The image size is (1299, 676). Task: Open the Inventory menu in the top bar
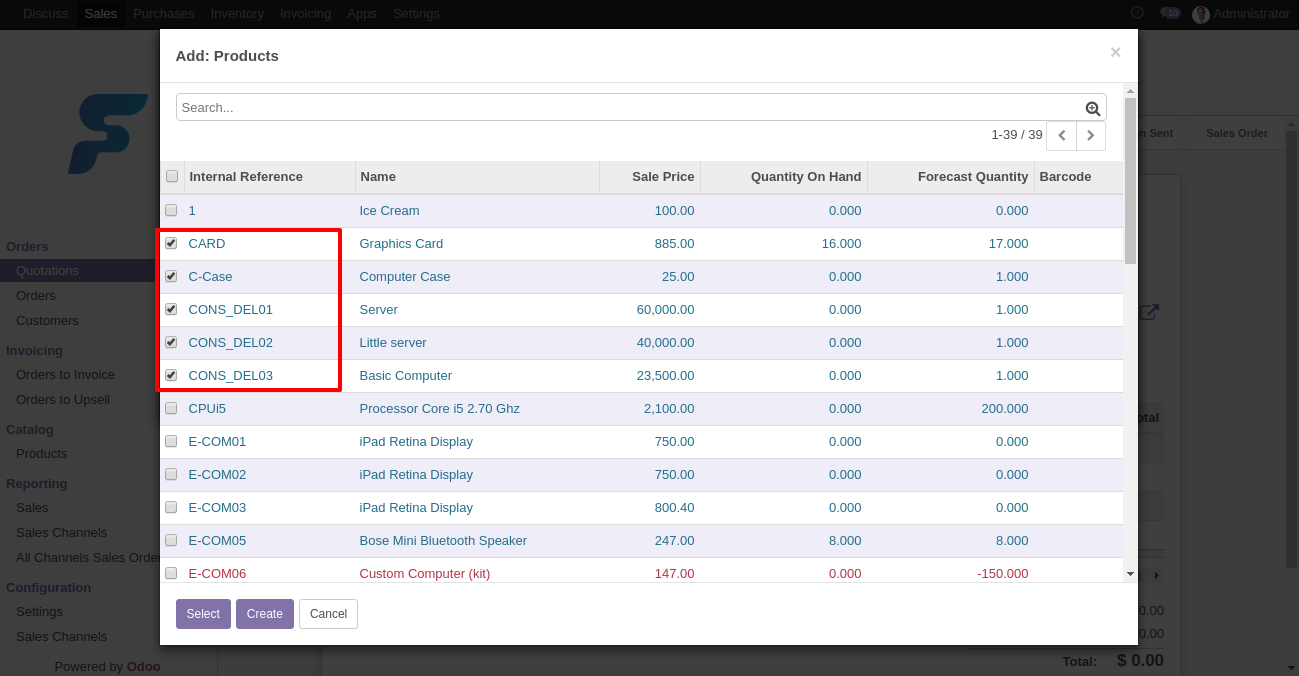237,14
